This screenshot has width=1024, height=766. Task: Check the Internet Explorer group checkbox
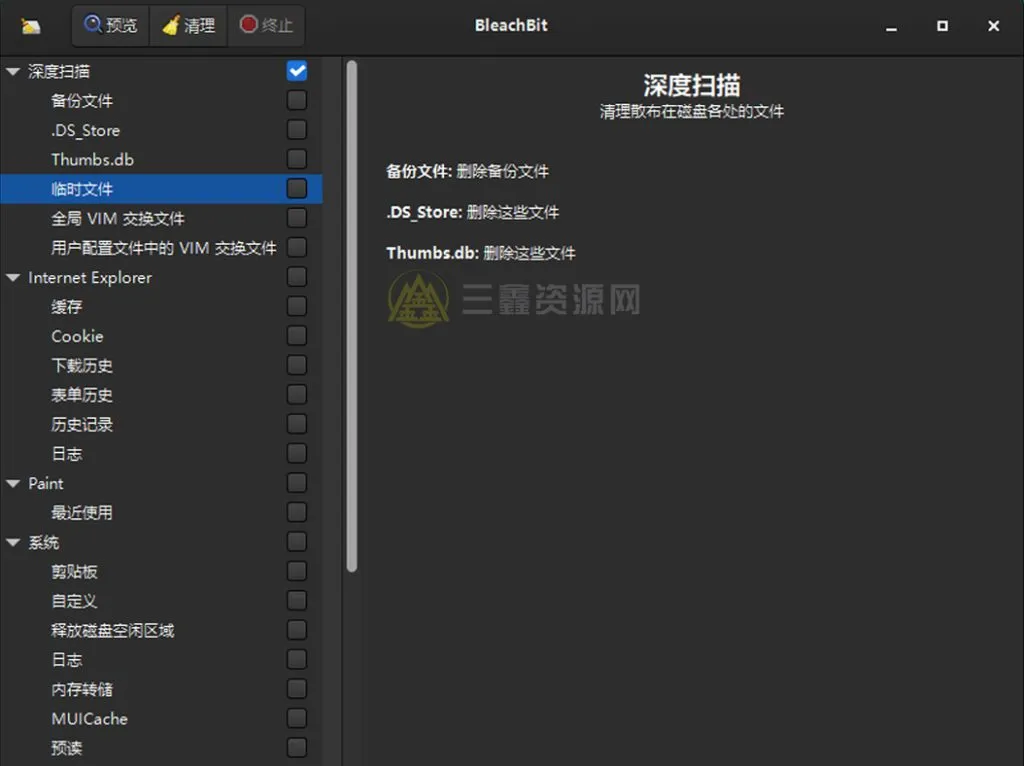pos(296,277)
